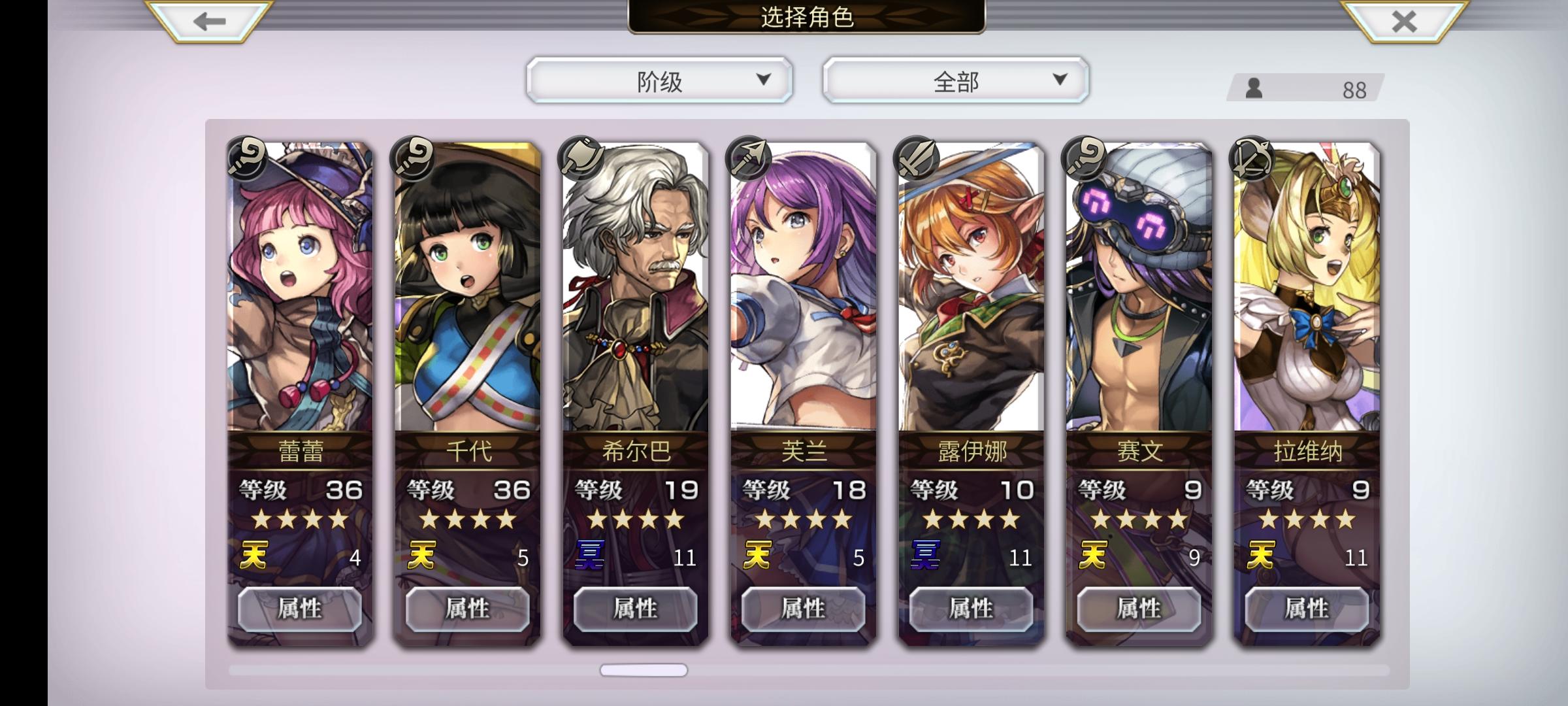Screen dimensions: 1568x706
Task: Click the sword class icon on 露伊娜's card
Action: tap(918, 158)
